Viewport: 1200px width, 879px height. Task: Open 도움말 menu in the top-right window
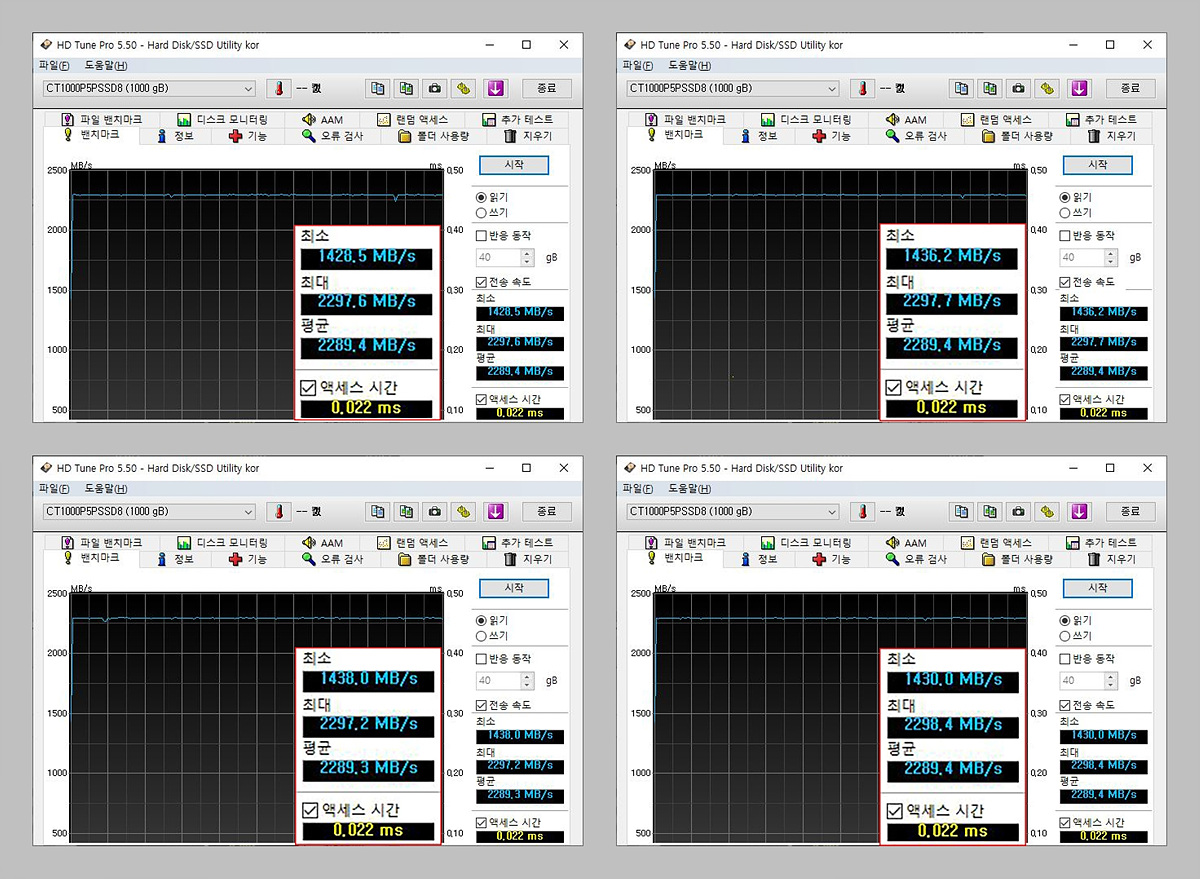pos(690,65)
